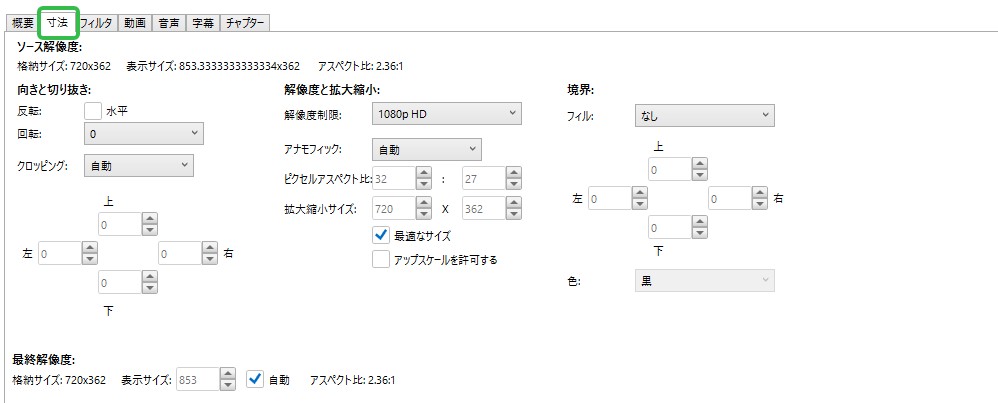Click the source アスペクト比: 2.36:1 text
Image resolution: width=998 pixels, height=403 pixels.
[359, 66]
